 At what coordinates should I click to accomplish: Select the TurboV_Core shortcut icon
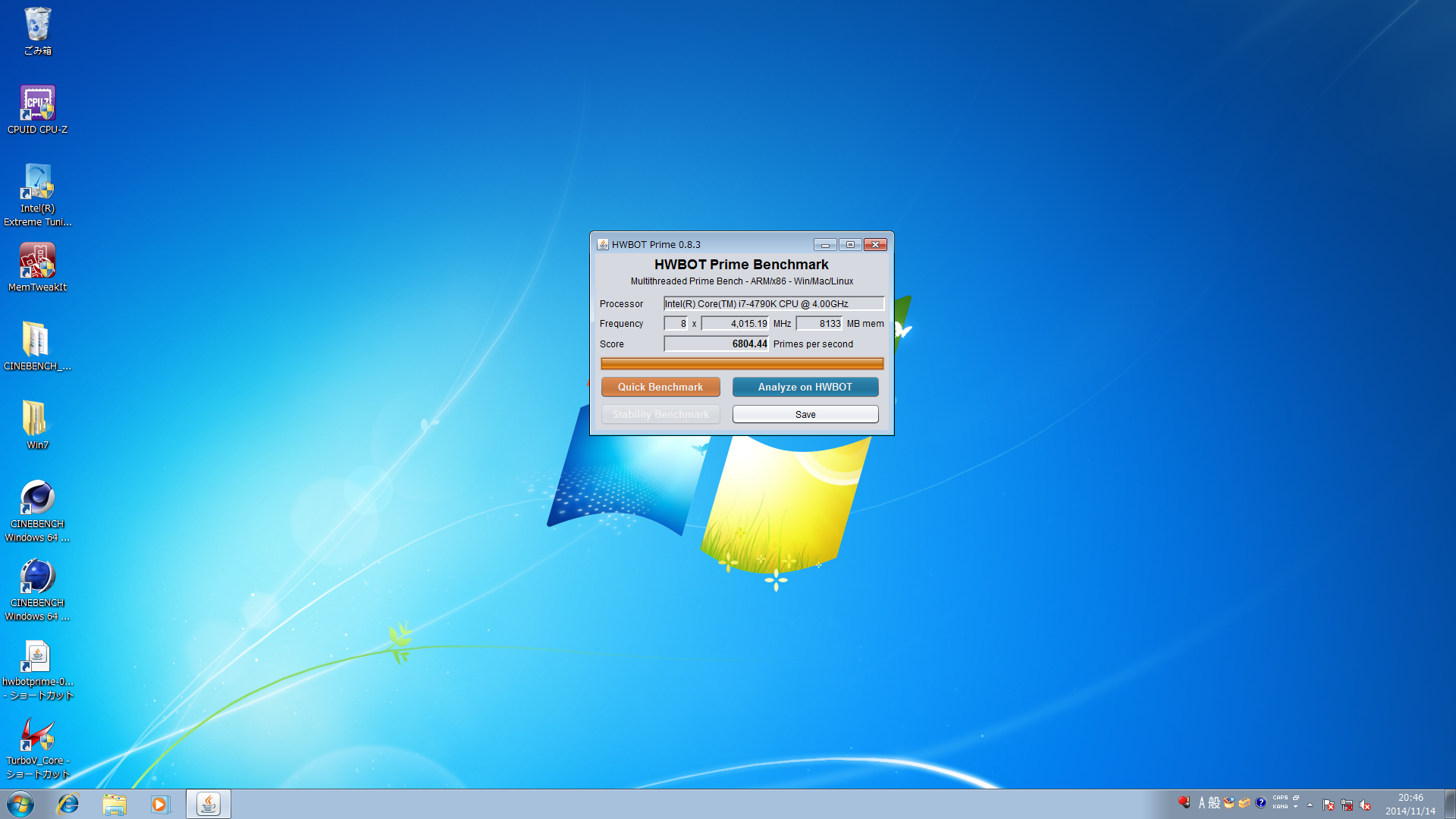click(x=37, y=748)
